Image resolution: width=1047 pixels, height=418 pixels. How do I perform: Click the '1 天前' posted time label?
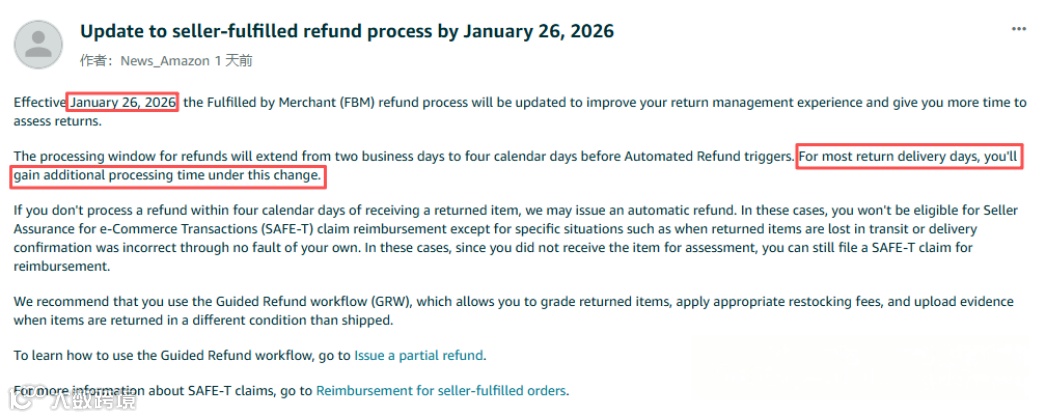click(x=234, y=61)
